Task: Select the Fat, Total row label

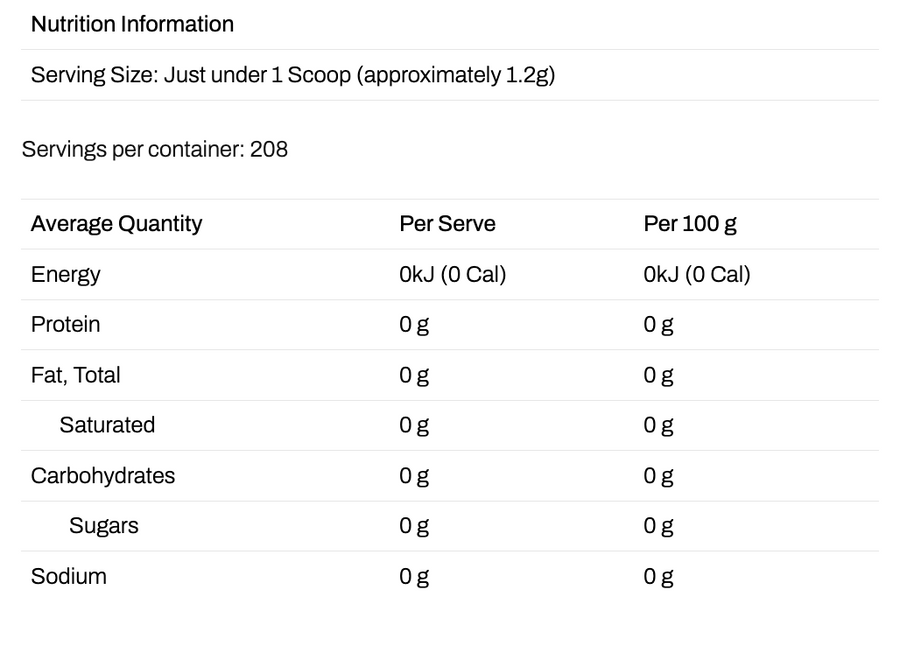Action: click(x=75, y=375)
